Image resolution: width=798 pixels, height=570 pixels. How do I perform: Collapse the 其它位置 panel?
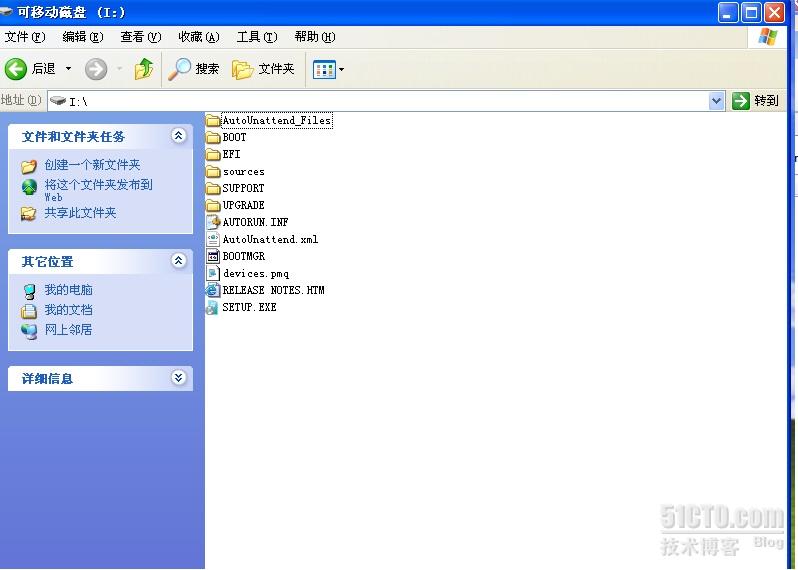[178, 261]
